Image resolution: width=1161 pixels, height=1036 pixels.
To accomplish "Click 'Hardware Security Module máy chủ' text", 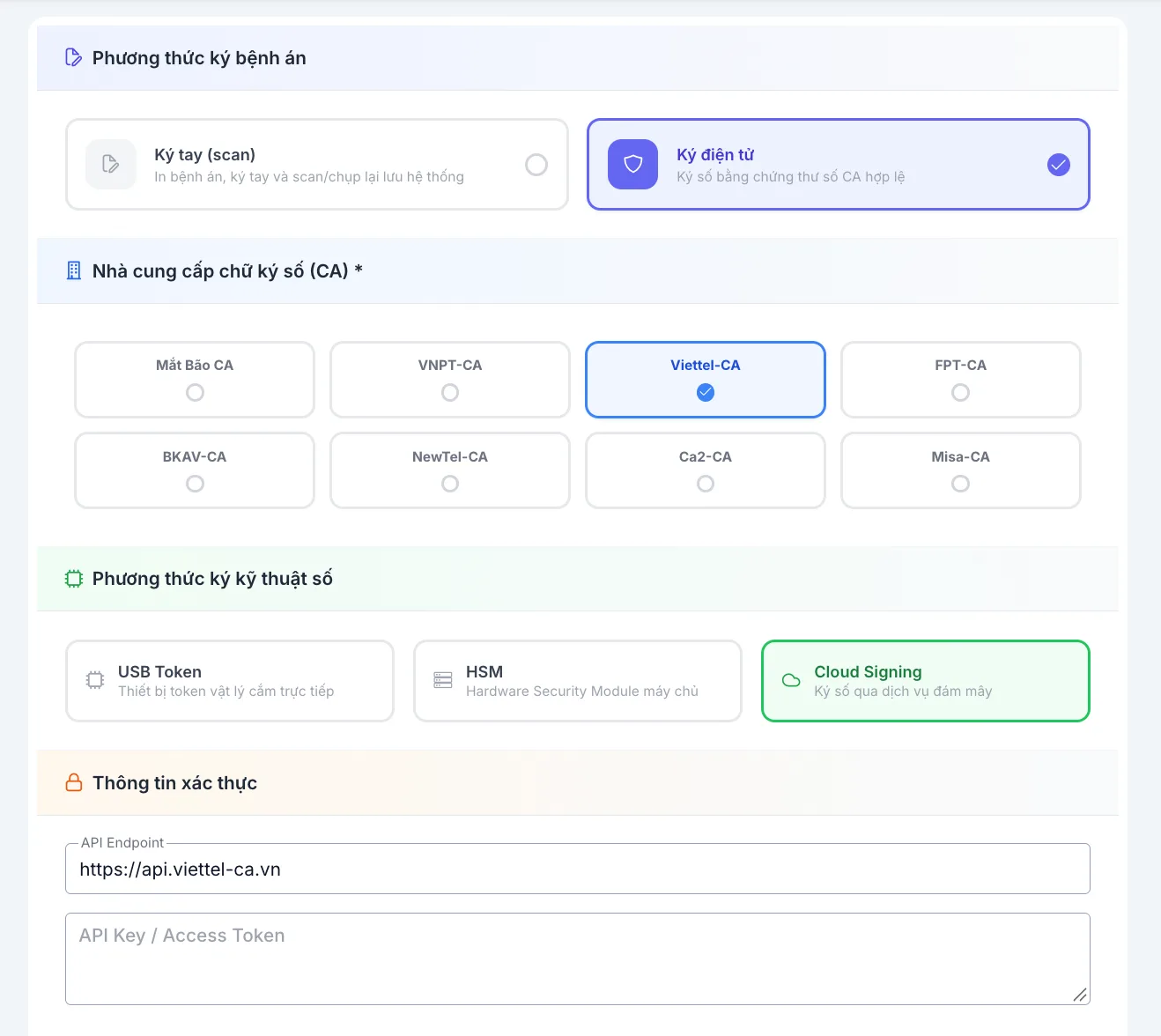I will pyautogui.click(x=582, y=692).
